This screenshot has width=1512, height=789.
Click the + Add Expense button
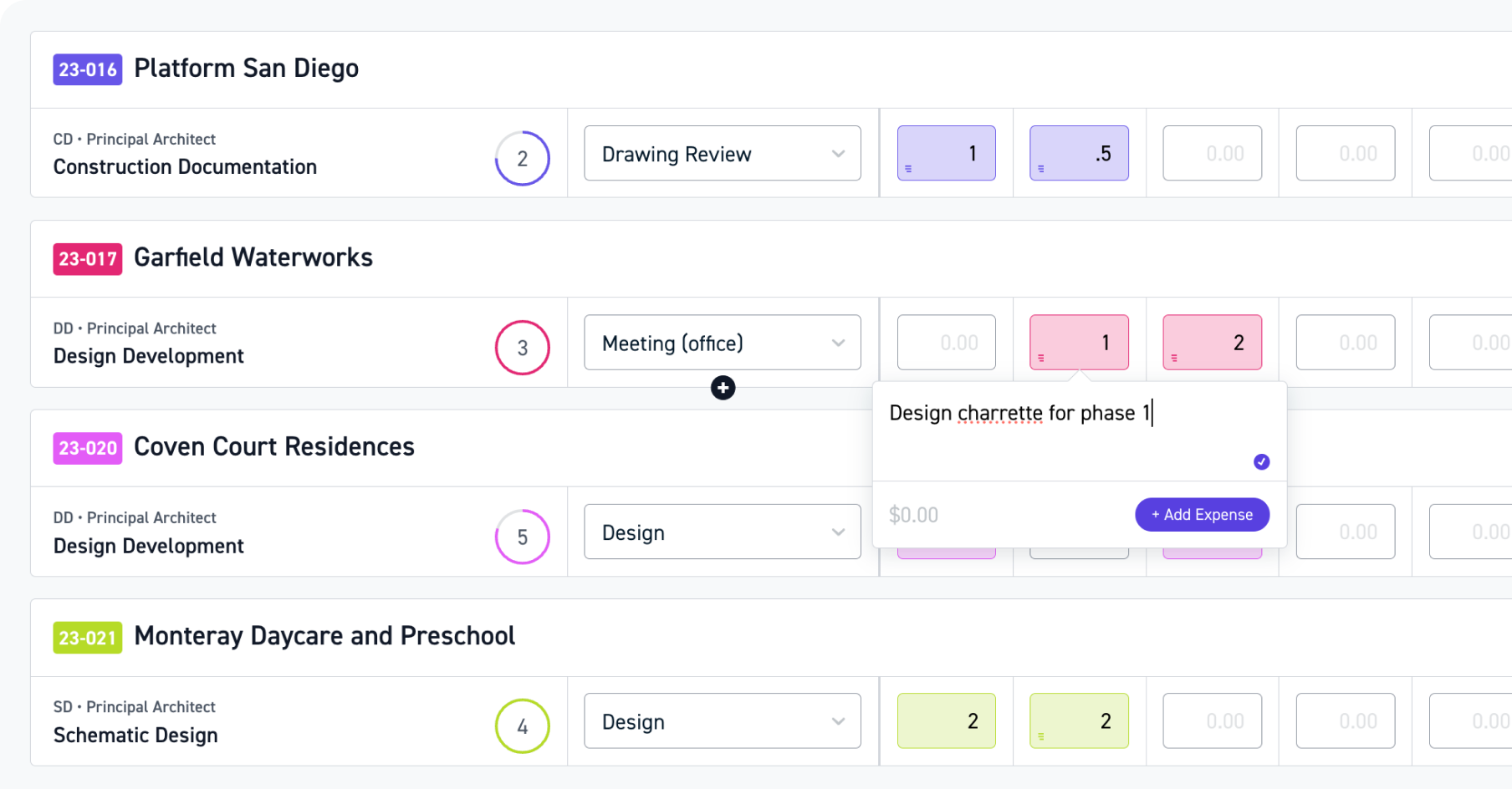click(1202, 514)
